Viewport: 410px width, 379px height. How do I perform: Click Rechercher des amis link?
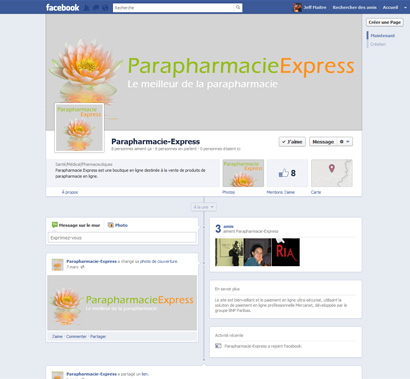(x=354, y=7)
